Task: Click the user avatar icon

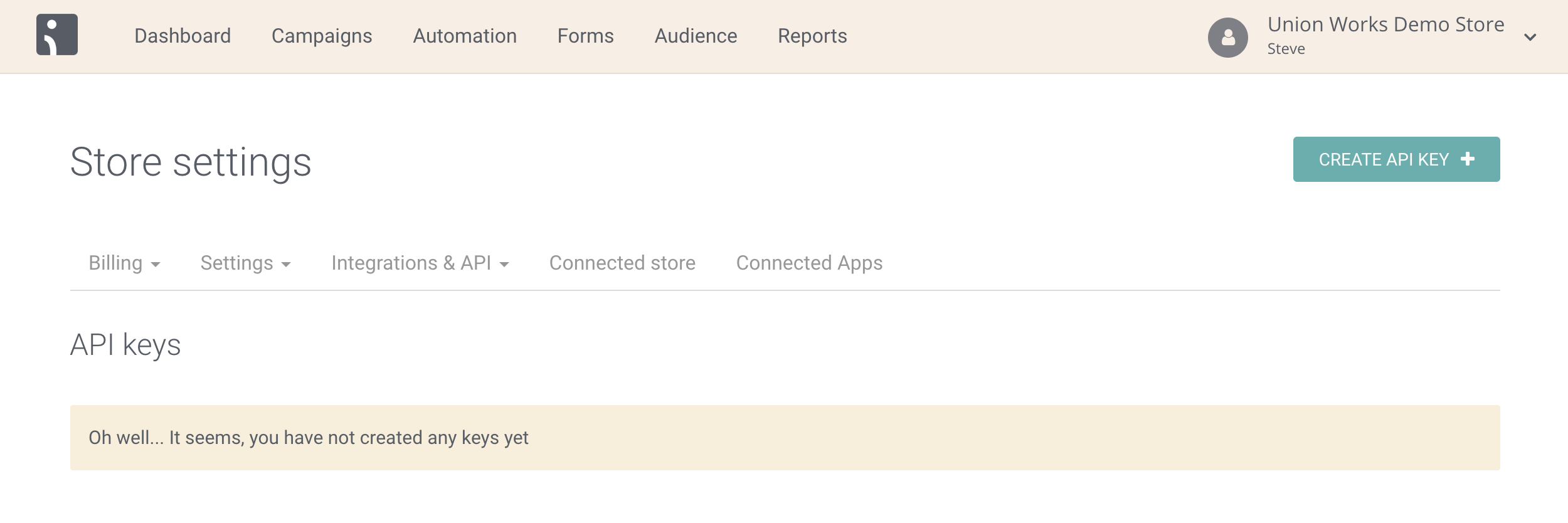Action: point(1227,38)
